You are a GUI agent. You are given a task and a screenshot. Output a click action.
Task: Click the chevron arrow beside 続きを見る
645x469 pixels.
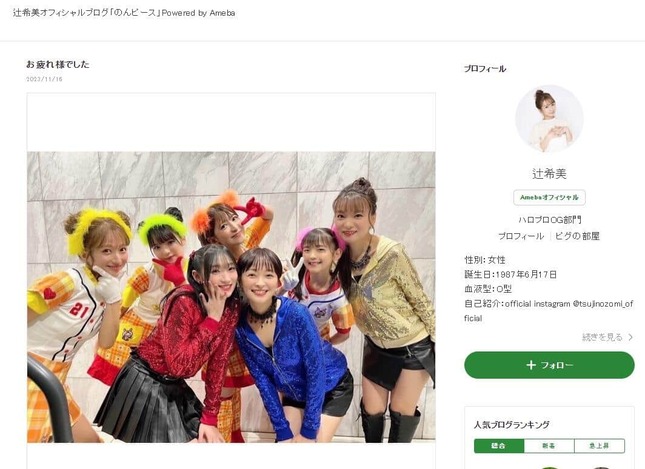[630, 337]
